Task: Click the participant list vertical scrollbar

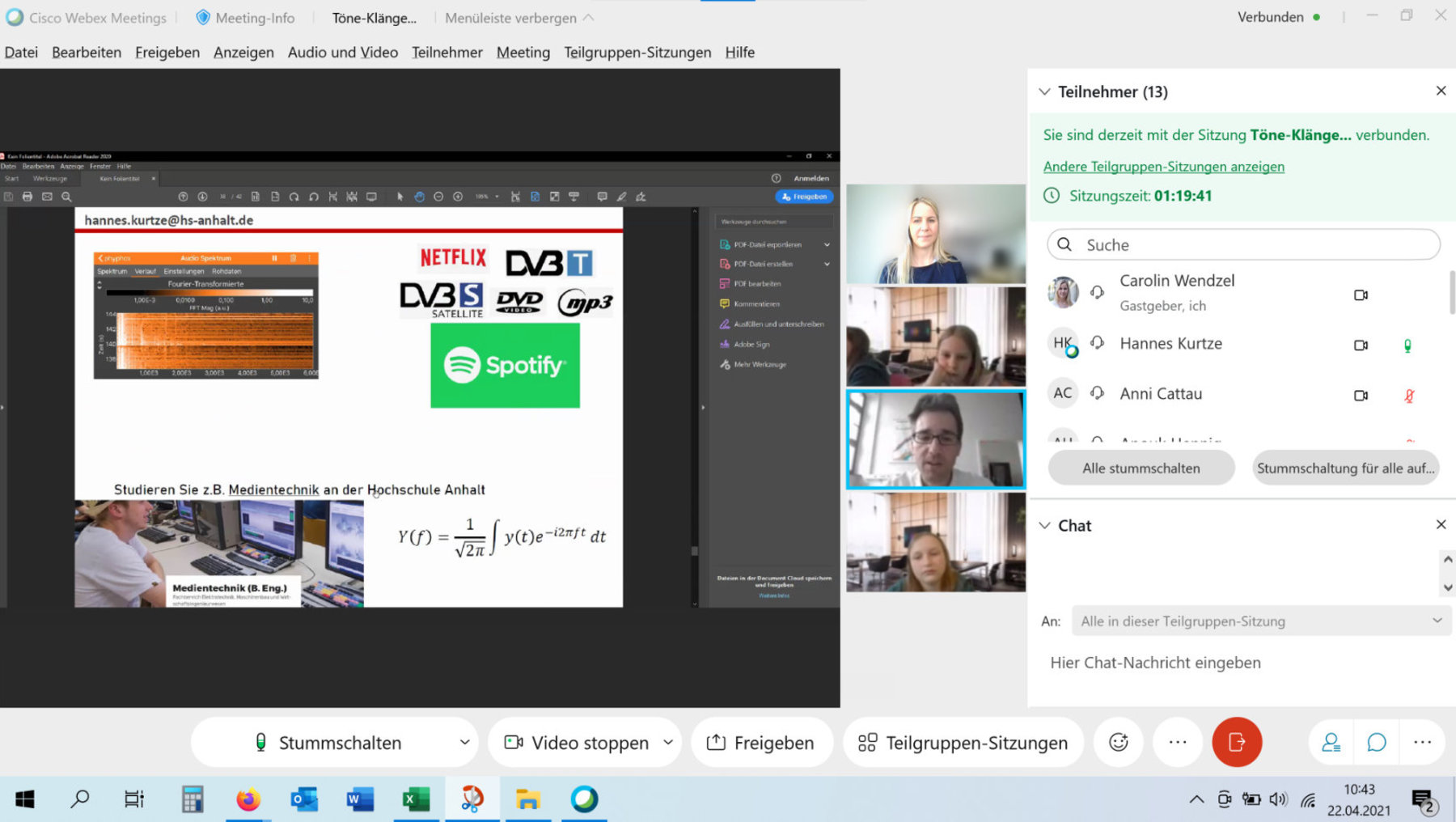Action: pos(1451,293)
